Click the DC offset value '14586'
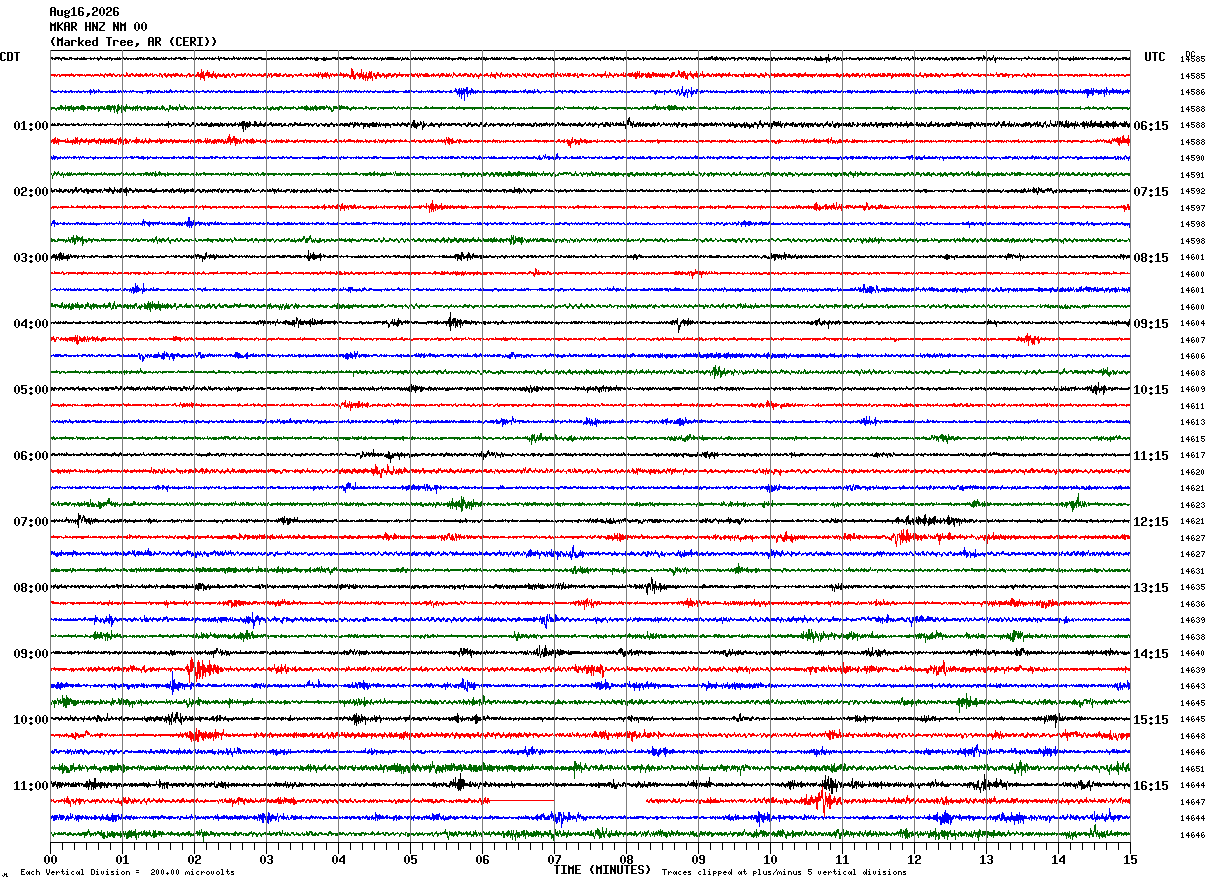The width and height of the screenshot is (1210, 886). click(1192, 92)
